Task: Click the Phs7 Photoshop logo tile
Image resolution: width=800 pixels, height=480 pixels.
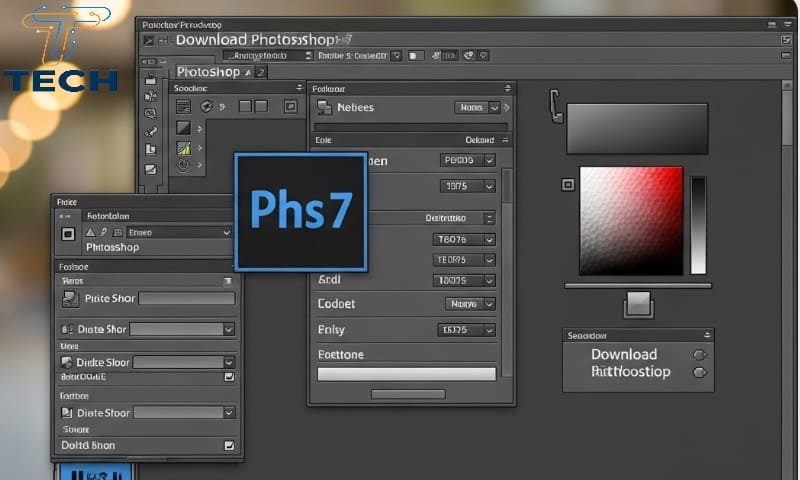Action: click(300, 211)
